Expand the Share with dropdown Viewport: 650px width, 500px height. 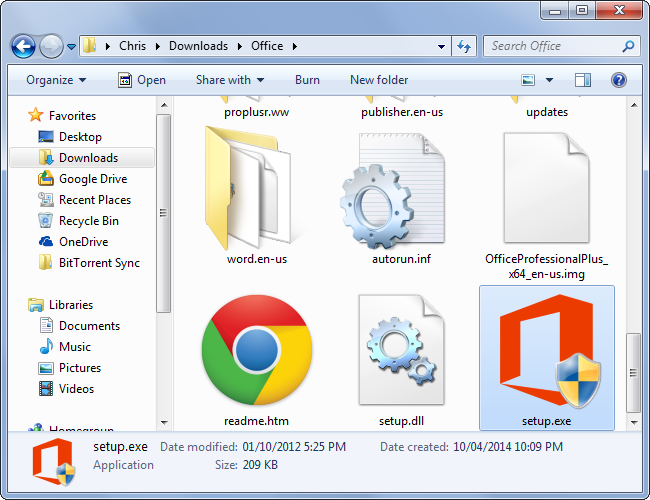[230, 80]
